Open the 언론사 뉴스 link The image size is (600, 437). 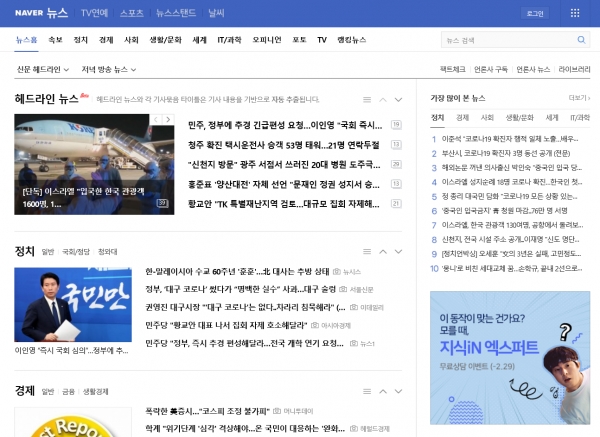coord(533,69)
